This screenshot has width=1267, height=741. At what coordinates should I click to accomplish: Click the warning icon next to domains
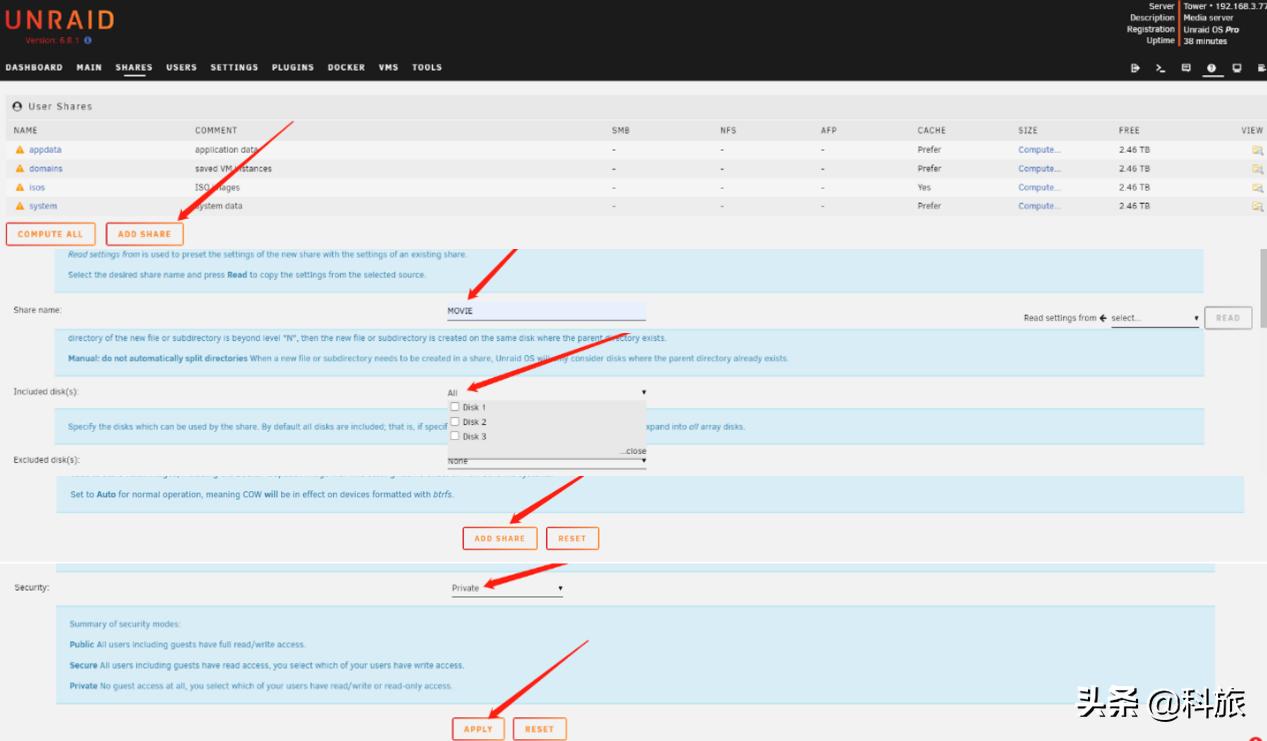coord(20,169)
